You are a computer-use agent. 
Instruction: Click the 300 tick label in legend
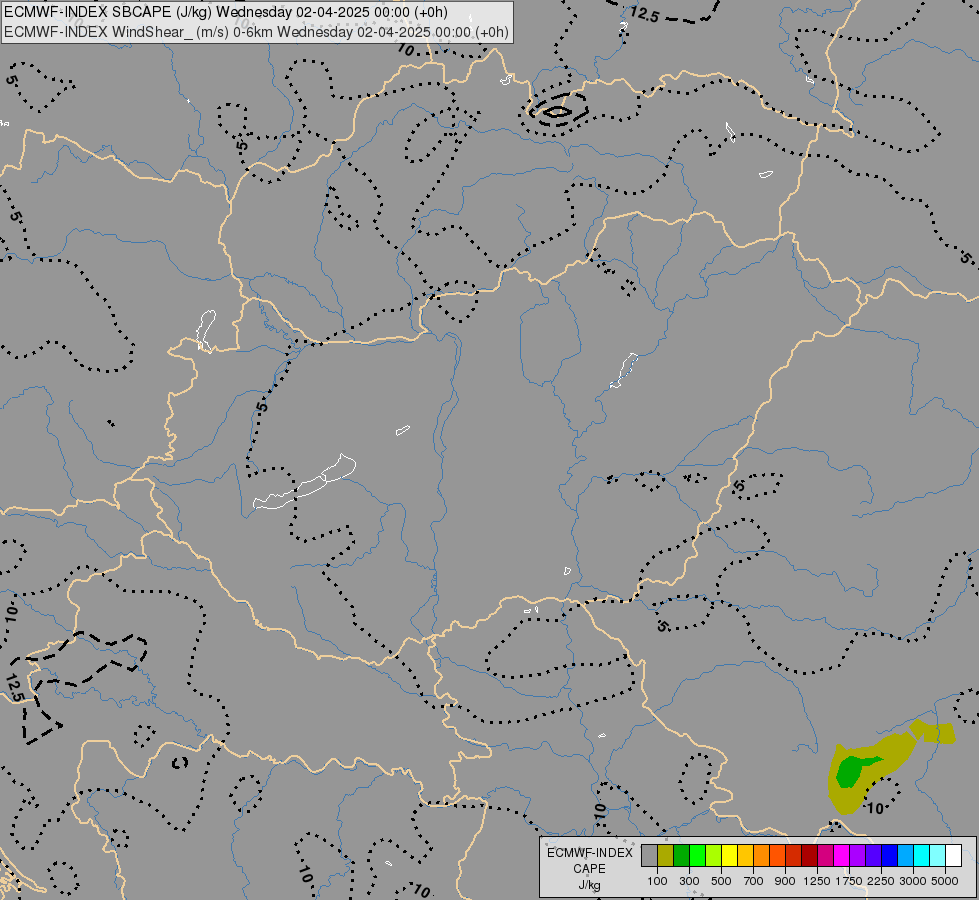click(689, 881)
